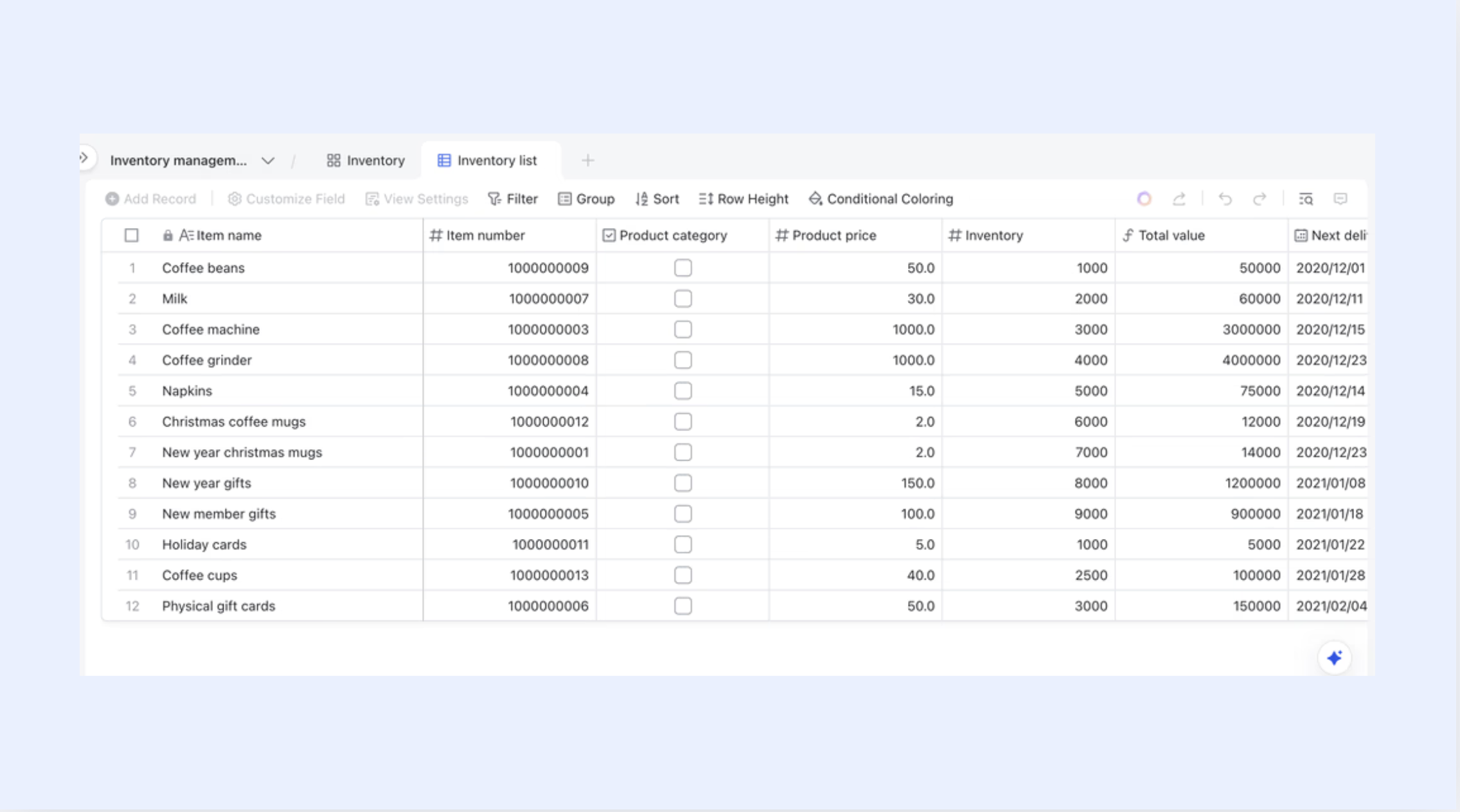
Task: Click the colorful AI circle icon
Action: [x=1144, y=199]
